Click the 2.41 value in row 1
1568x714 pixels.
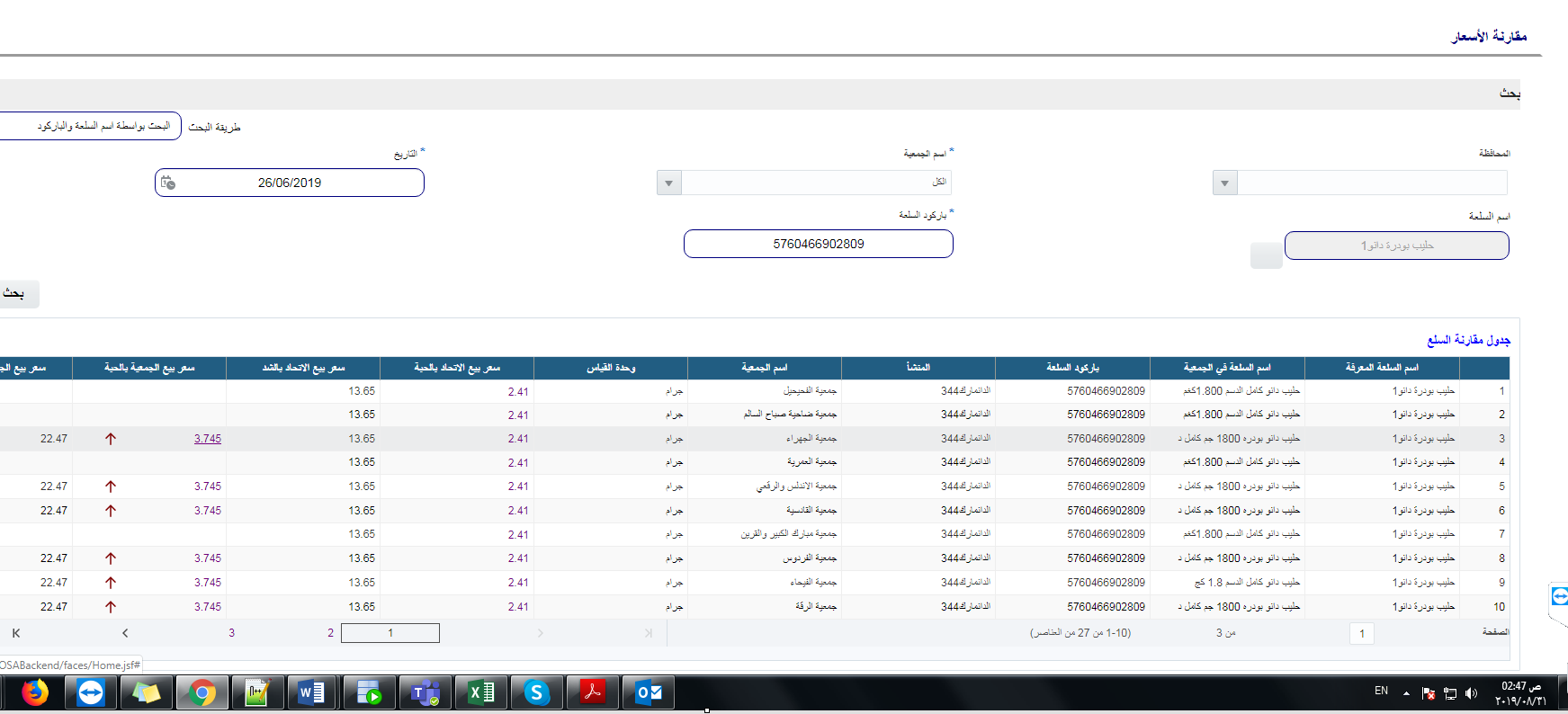coord(518,391)
